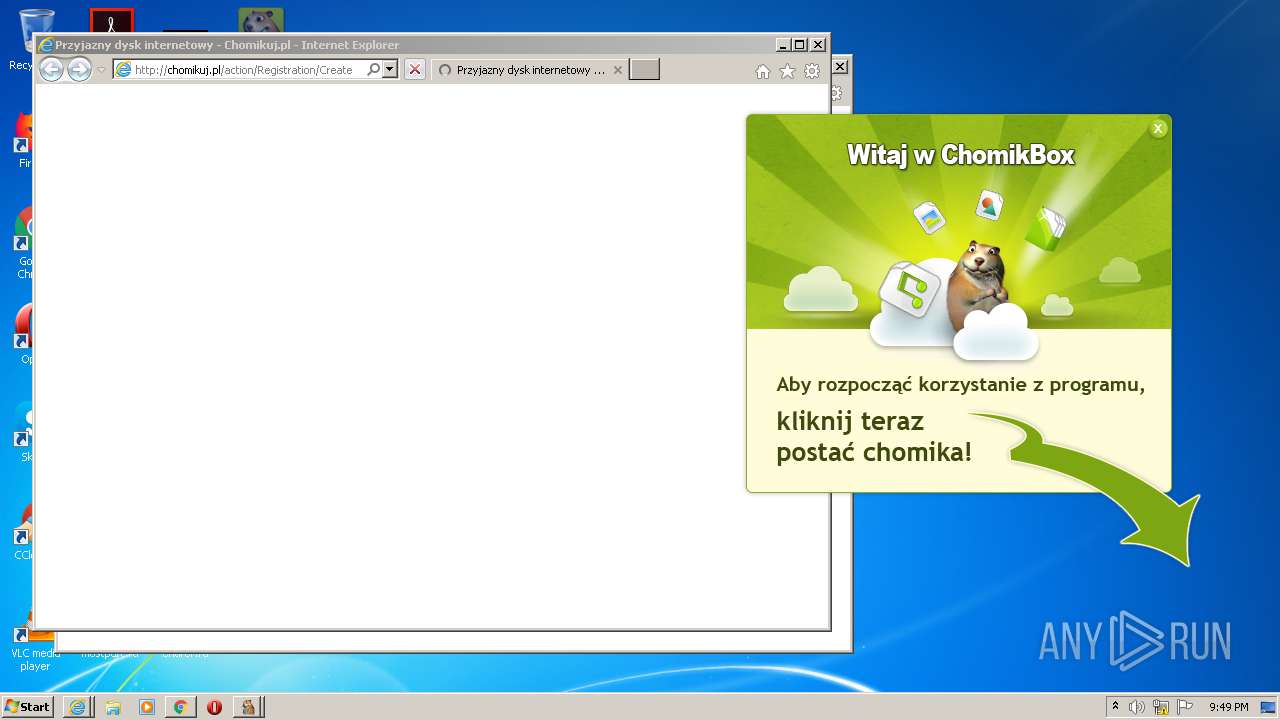Click the Witaj w ChomikBox heading
Image resolution: width=1280 pixels, height=720 pixels.
click(x=960, y=155)
